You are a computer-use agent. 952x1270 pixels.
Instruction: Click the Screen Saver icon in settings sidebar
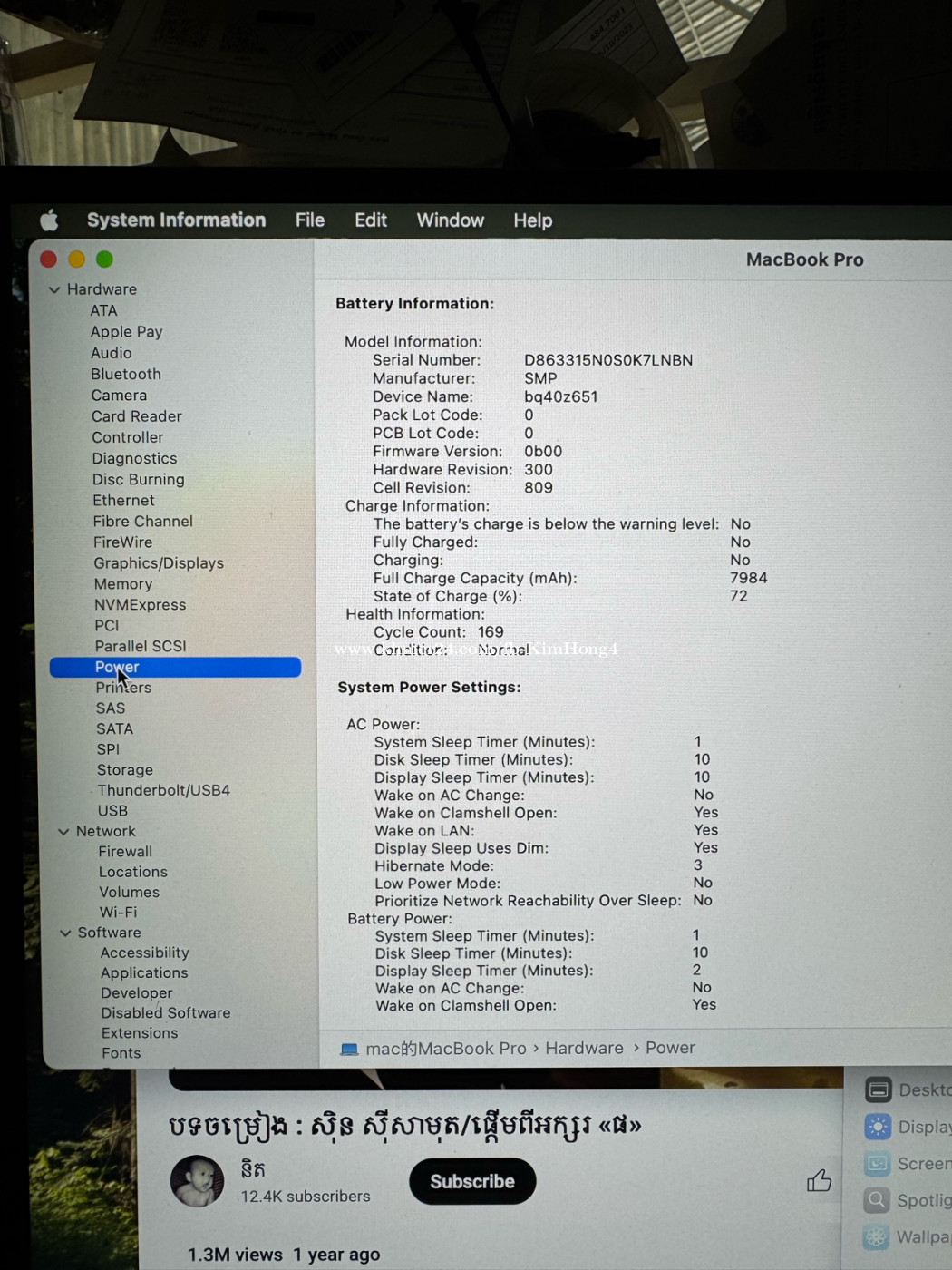tap(877, 1164)
